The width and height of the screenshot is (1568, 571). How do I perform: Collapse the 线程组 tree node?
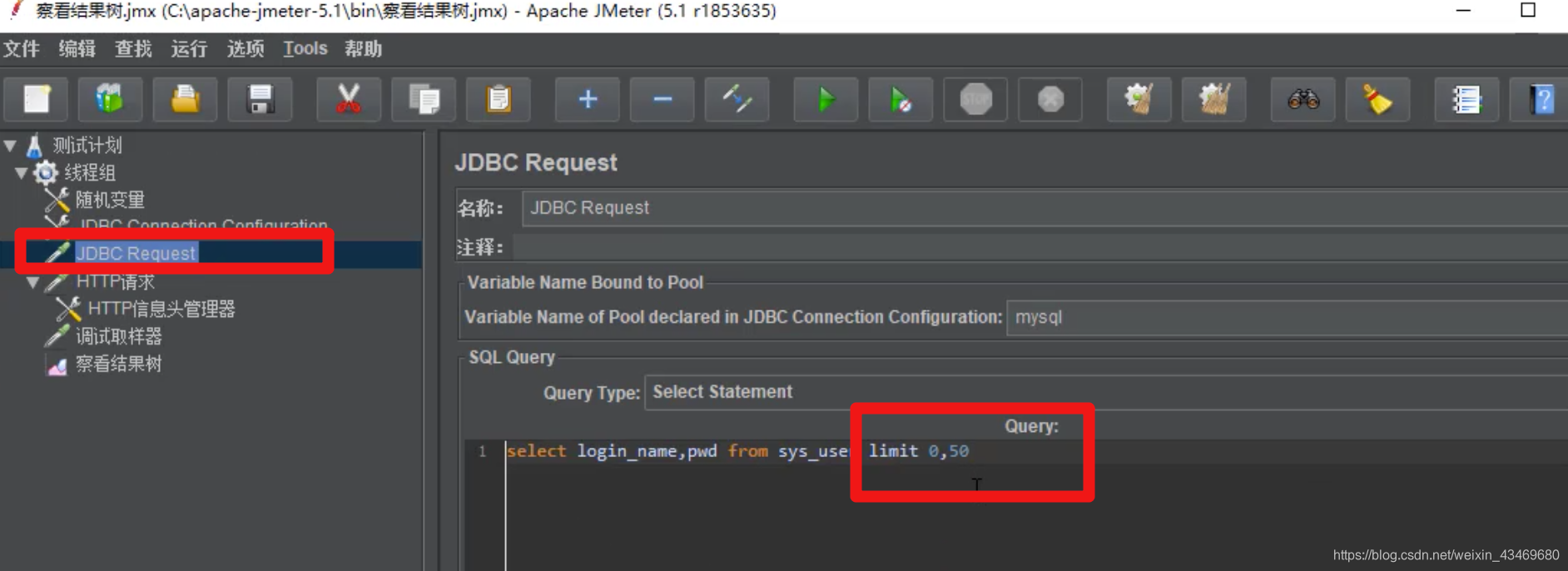pyautogui.click(x=22, y=173)
